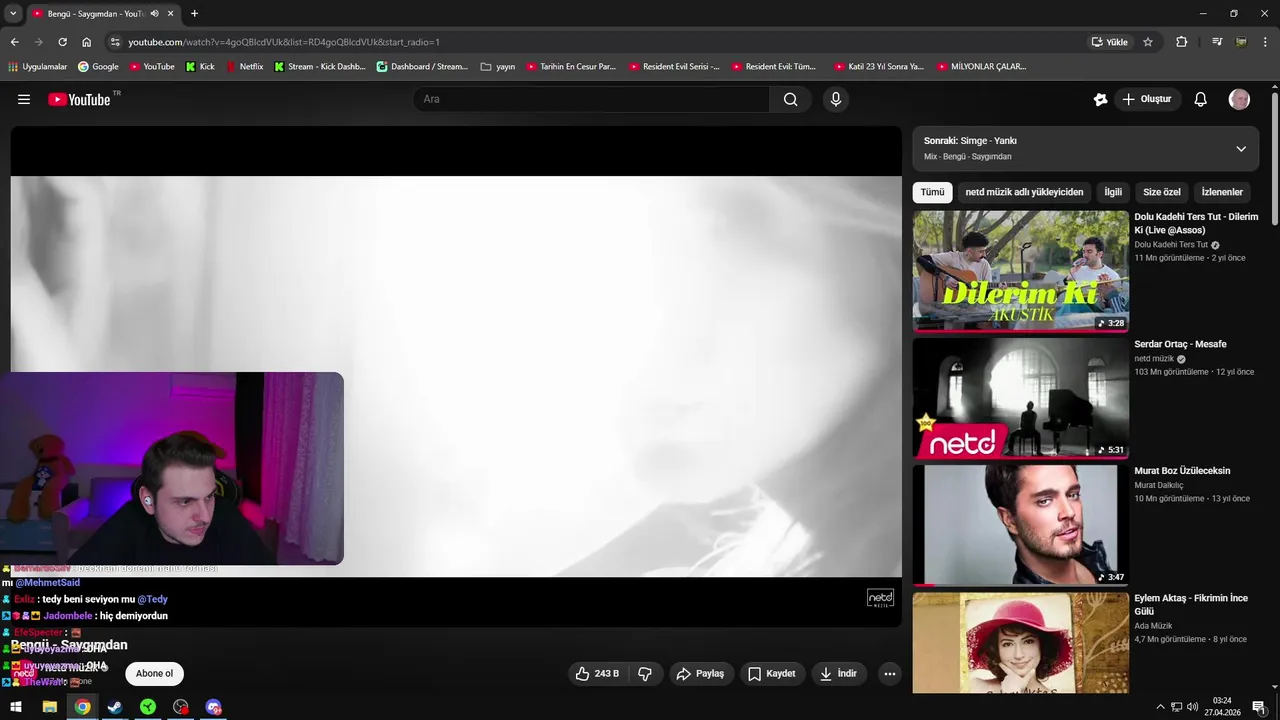
Task: Open Eylem Aktaş Fikrimin İnce Gülü thumbnail
Action: coord(1020,643)
